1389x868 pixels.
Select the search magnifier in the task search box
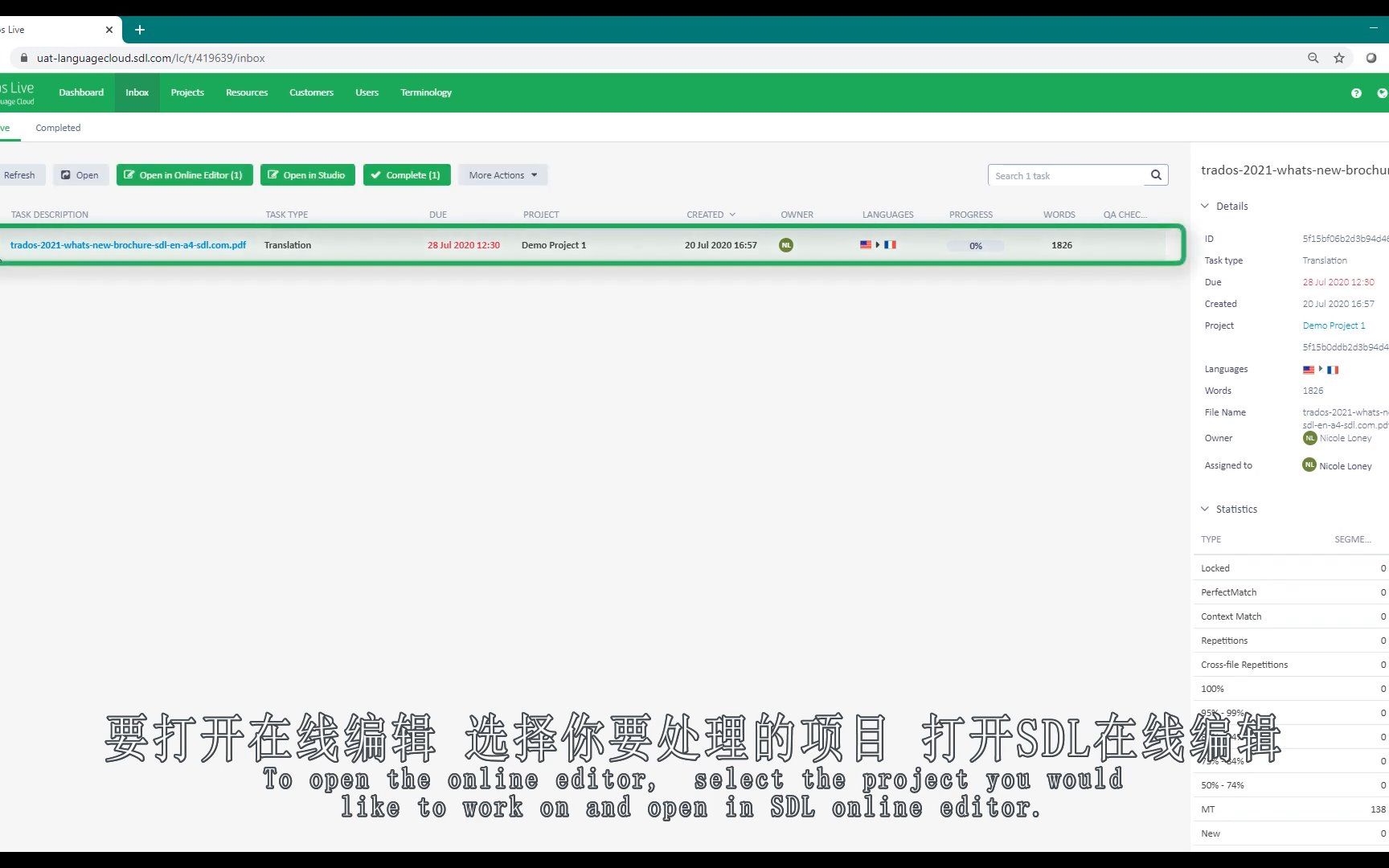1155,174
